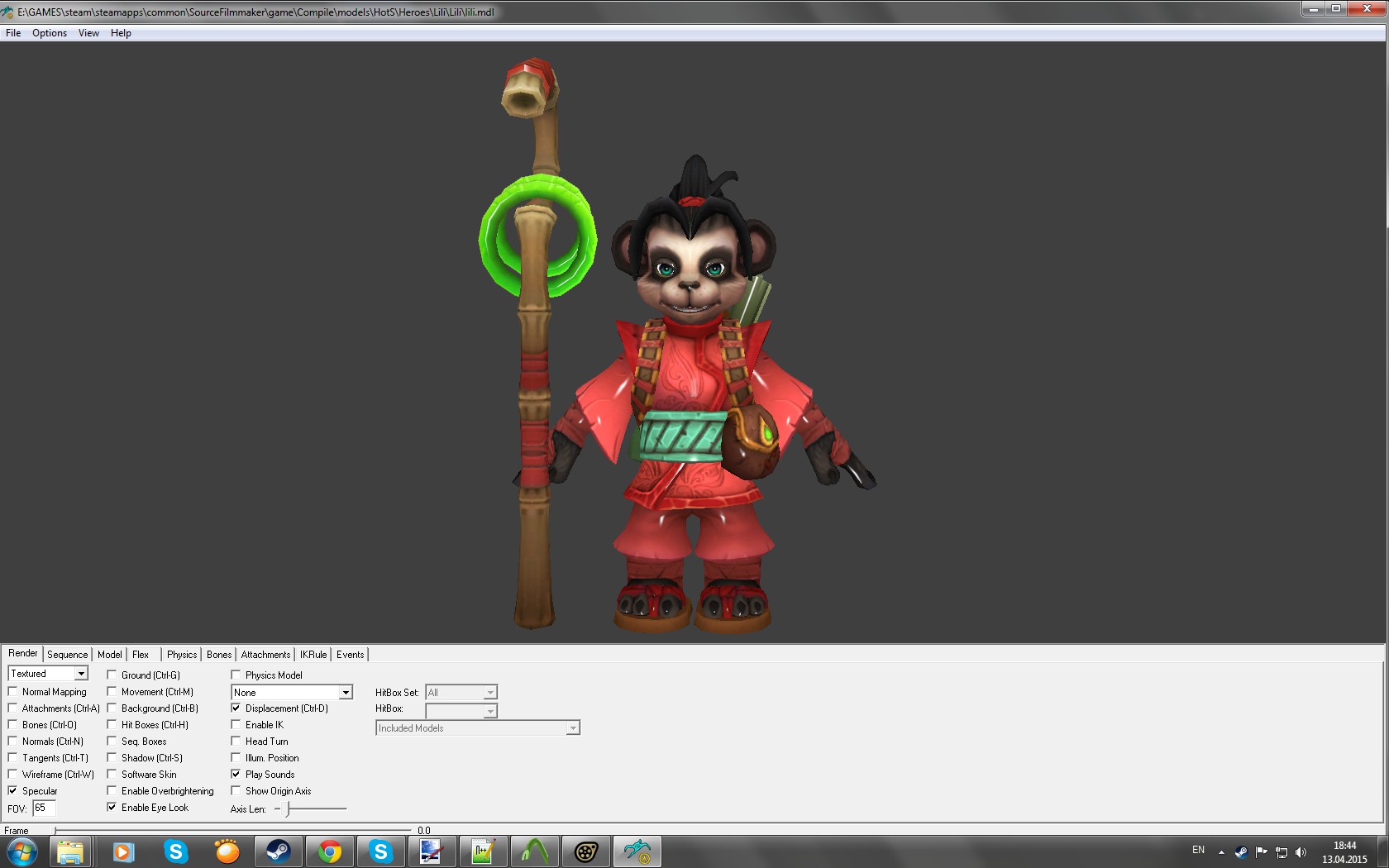Switch to the IKRule tab
1389x868 pixels.
pos(313,655)
